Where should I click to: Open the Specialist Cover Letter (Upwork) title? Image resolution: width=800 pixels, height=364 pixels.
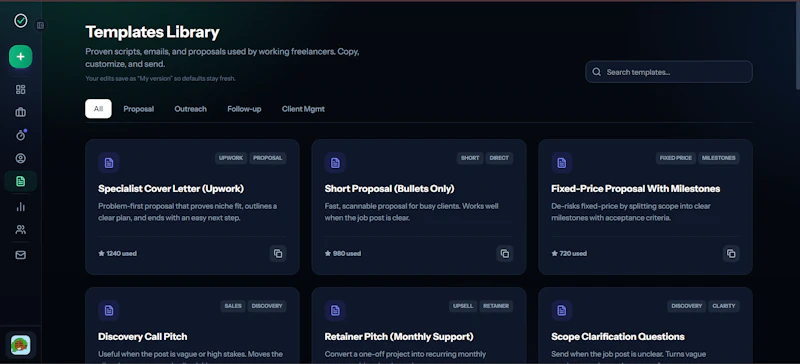[x=171, y=188]
